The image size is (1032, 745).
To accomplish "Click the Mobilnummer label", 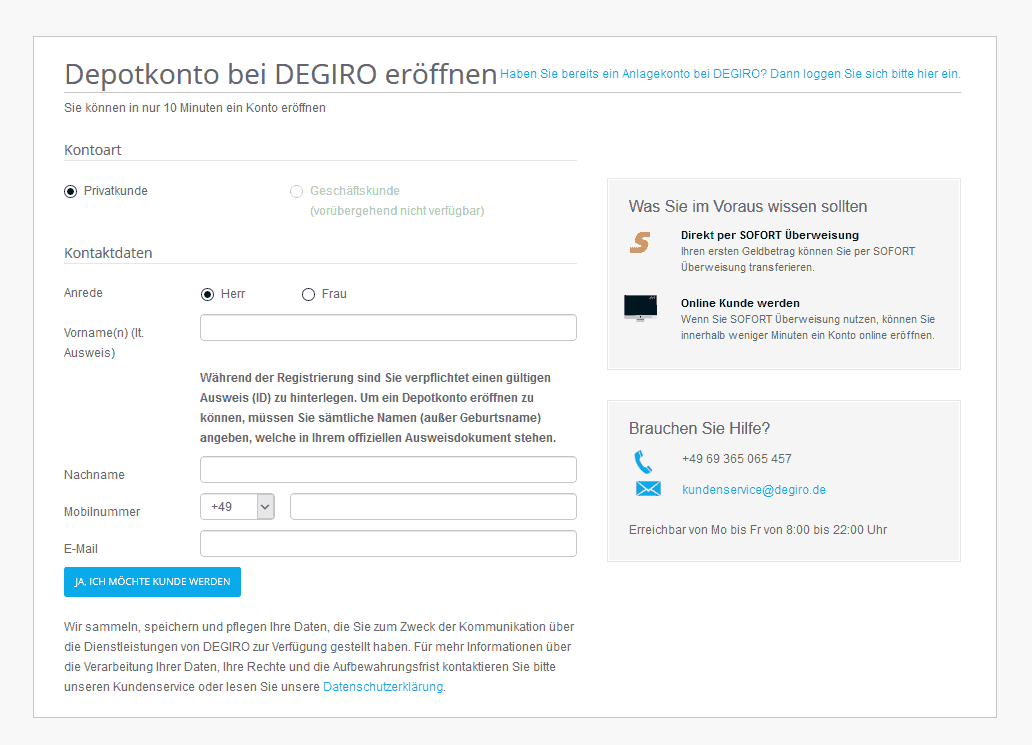I will 102,511.
